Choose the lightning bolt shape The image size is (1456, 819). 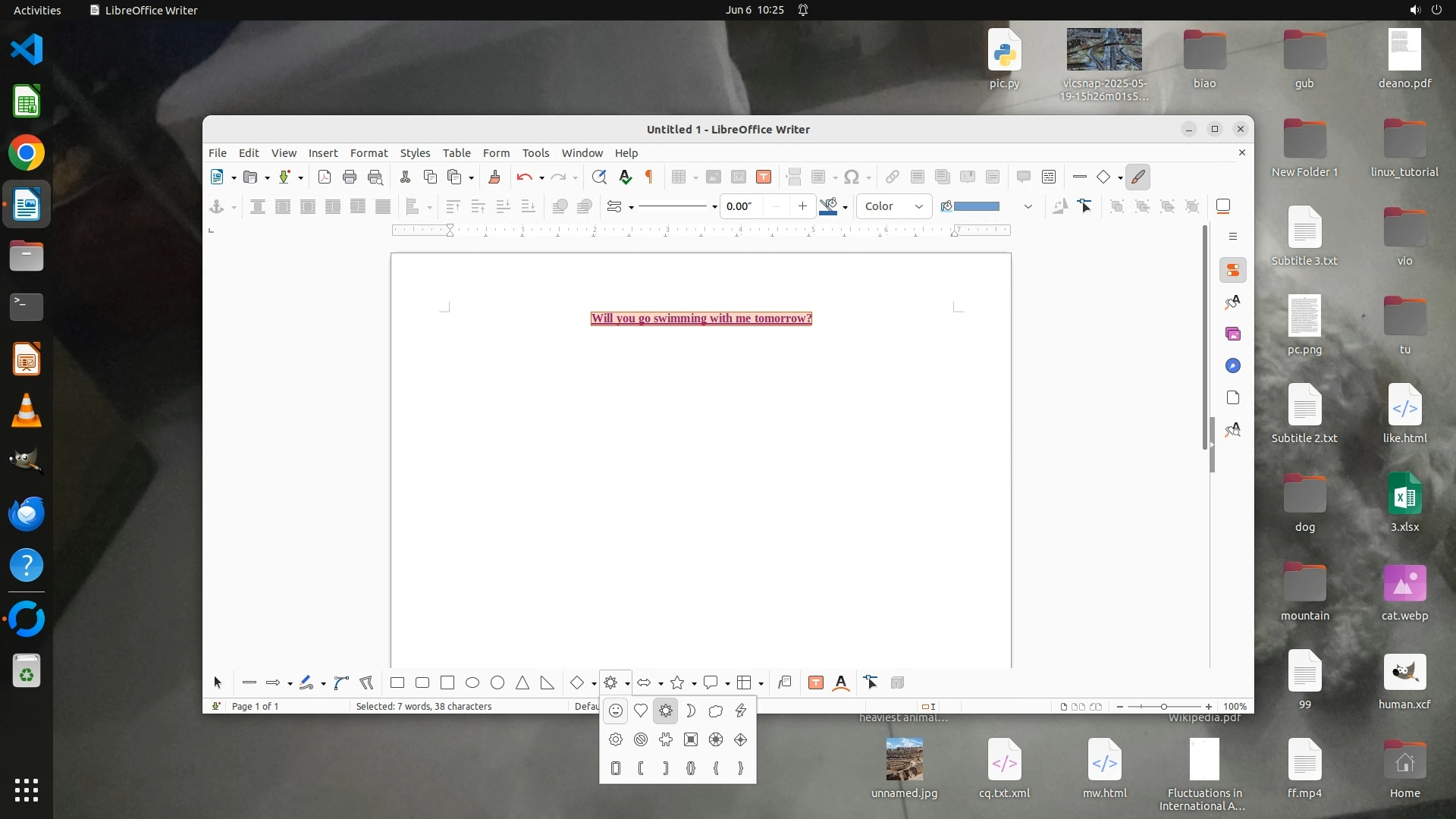pyautogui.click(x=741, y=711)
